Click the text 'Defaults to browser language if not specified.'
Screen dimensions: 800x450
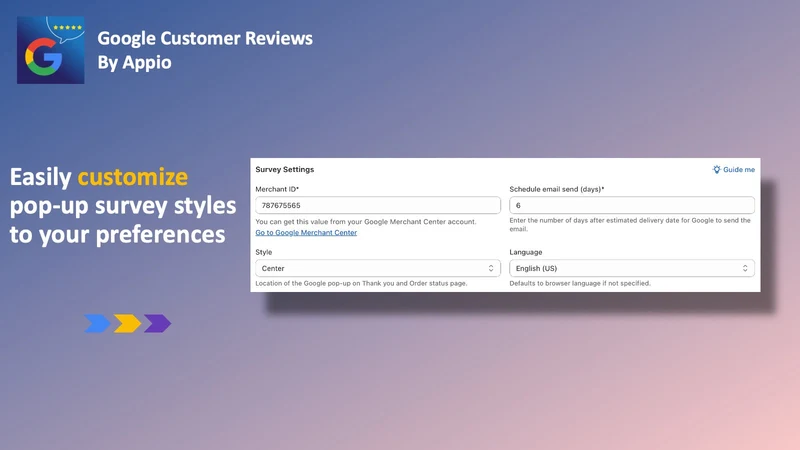coord(580,283)
